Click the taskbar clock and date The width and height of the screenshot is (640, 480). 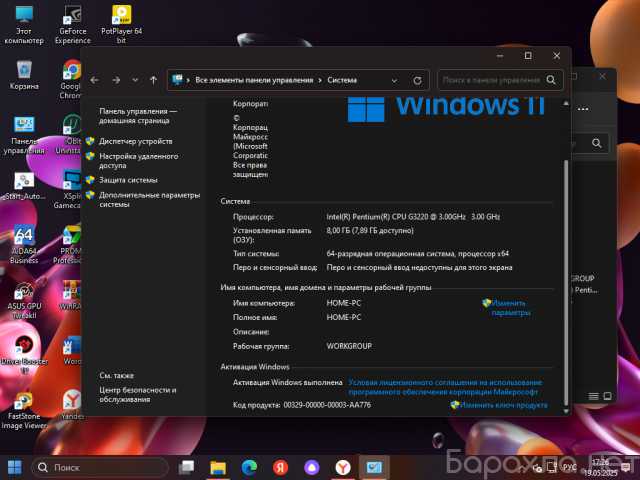pyautogui.click(x=601, y=467)
